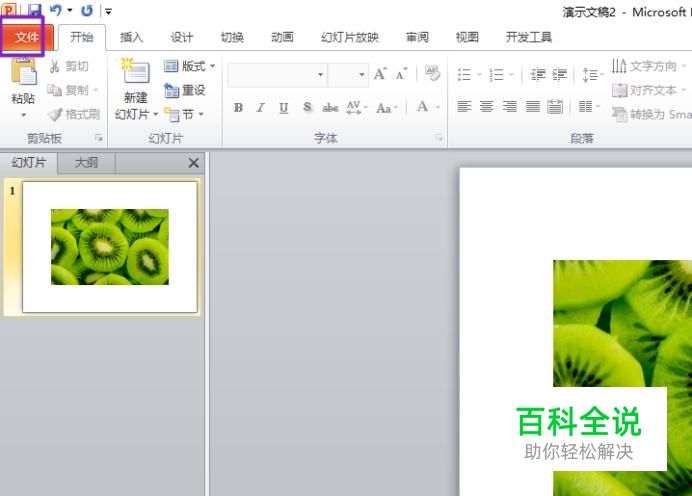Click the decrease font size icon
The image size is (692, 496).
pyautogui.click(x=401, y=74)
